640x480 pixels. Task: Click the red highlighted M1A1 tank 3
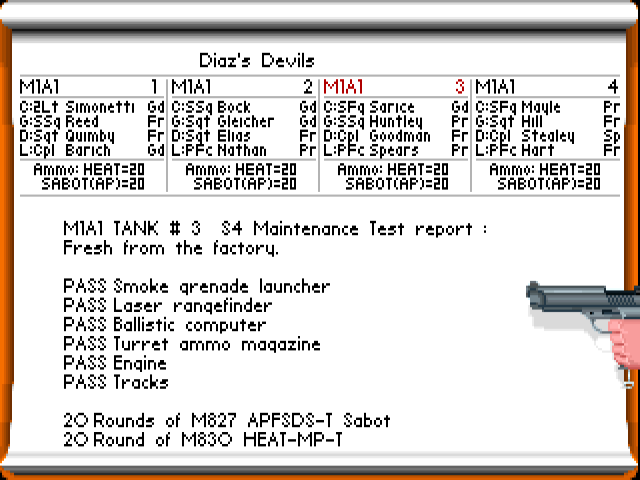pos(395,87)
